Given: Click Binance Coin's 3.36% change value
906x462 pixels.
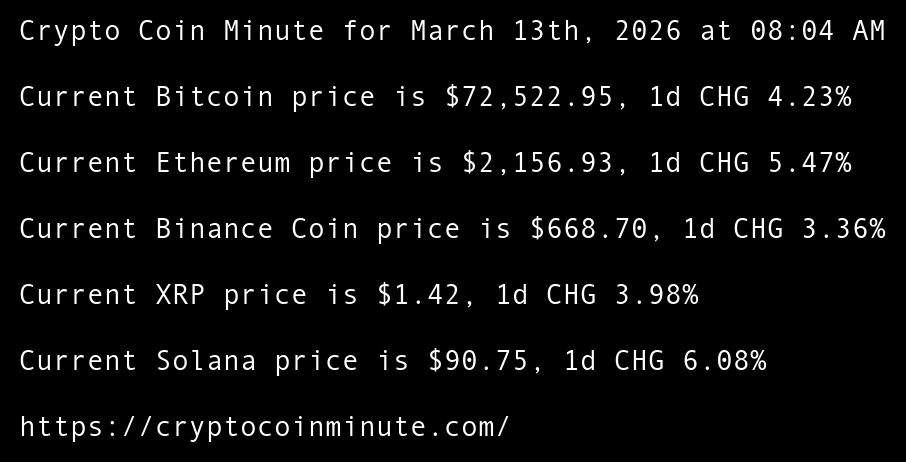Looking at the screenshot, I should [843, 229].
